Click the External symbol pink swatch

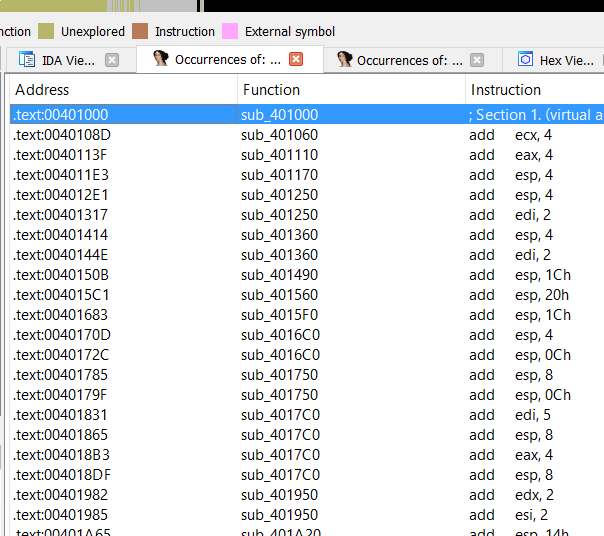(x=230, y=31)
